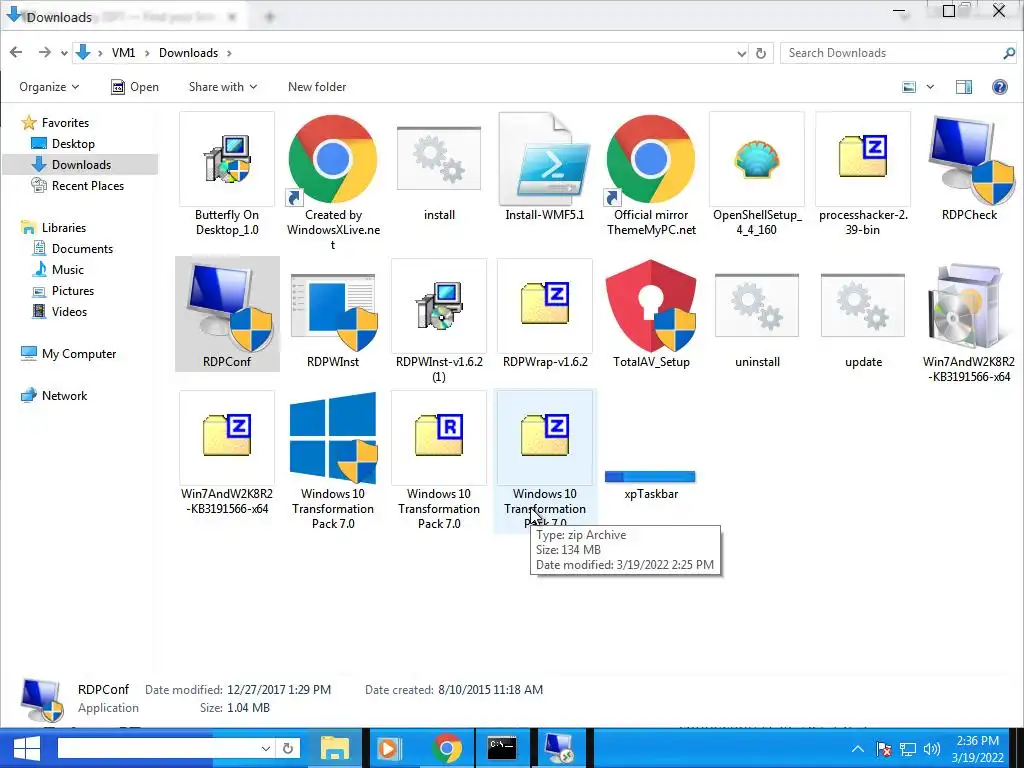Select the Butterfly On Desktop_1.0 installer icon
The height and width of the screenshot is (768, 1024).
(227, 159)
